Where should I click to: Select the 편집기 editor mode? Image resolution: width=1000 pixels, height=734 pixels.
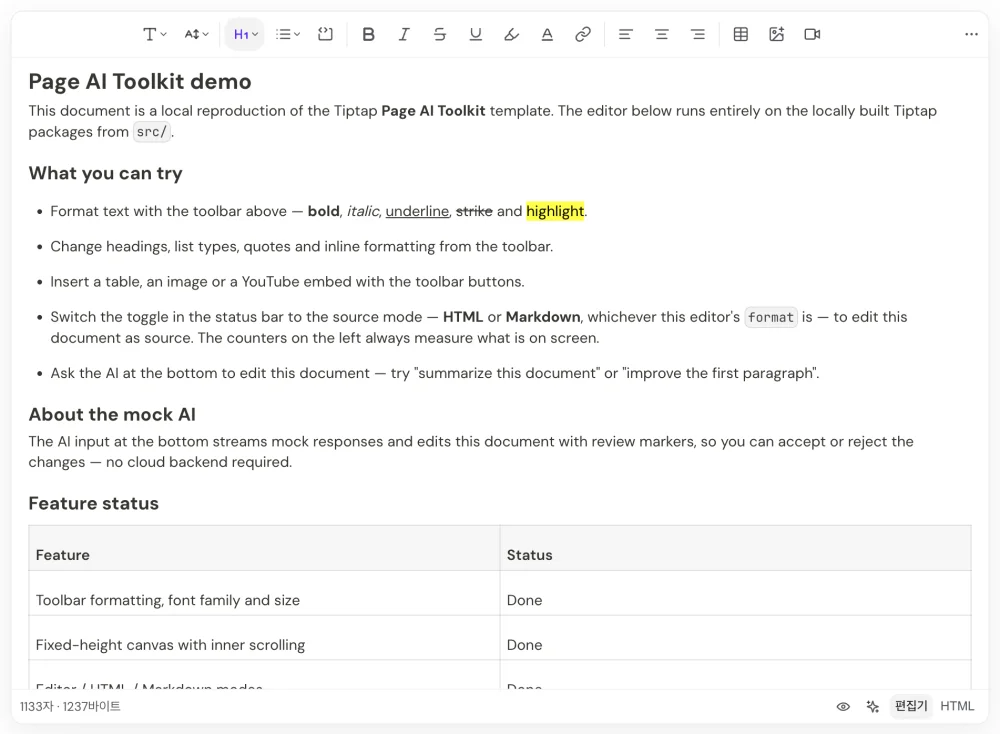[x=911, y=707]
